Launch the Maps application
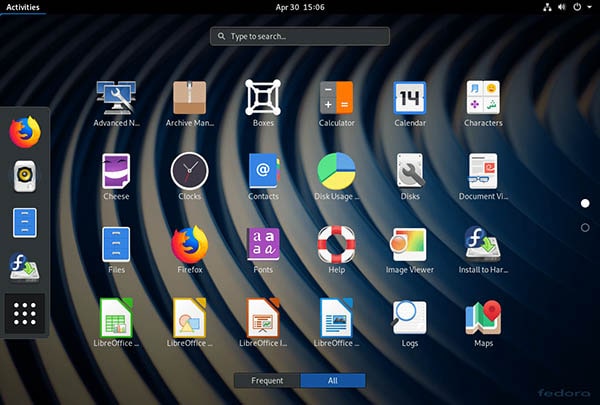The width and height of the screenshot is (600, 405). tap(483, 319)
